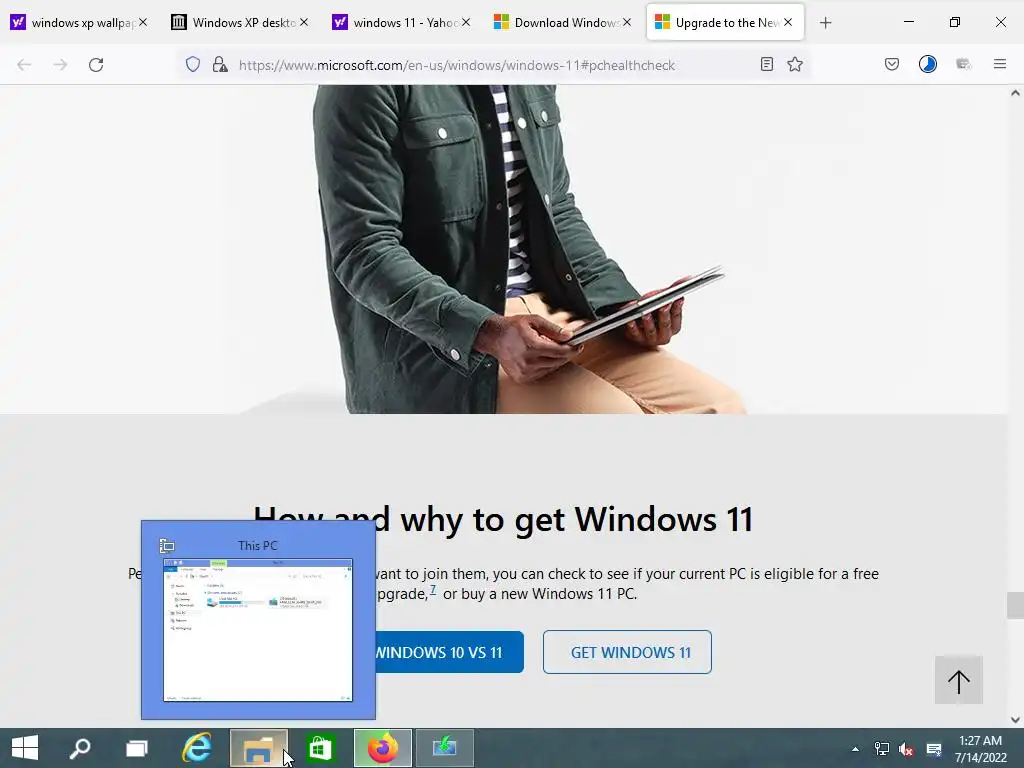1024x768 pixels.
Task: Toggle reader view icon in address bar
Action: (767, 64)
